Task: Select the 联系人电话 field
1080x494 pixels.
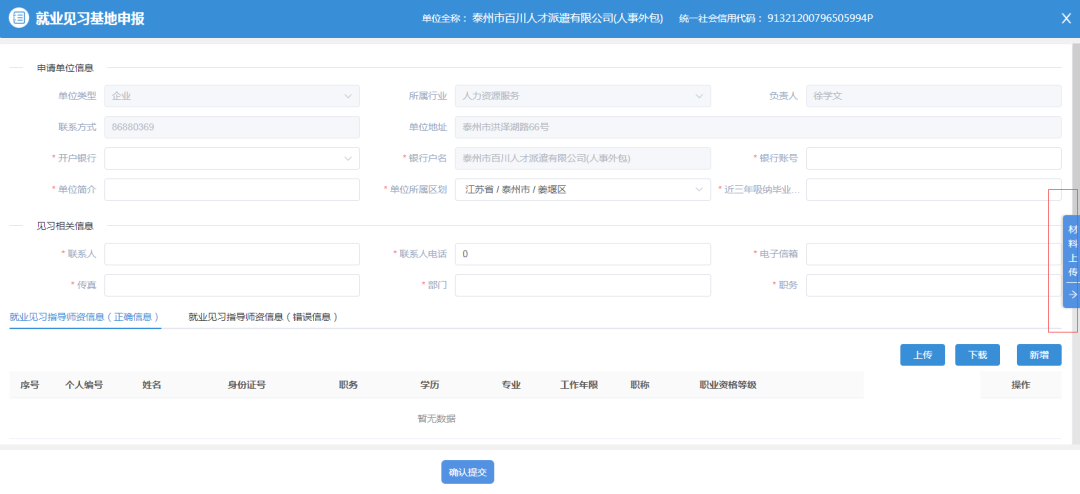Action: click(x=582, y=254)
